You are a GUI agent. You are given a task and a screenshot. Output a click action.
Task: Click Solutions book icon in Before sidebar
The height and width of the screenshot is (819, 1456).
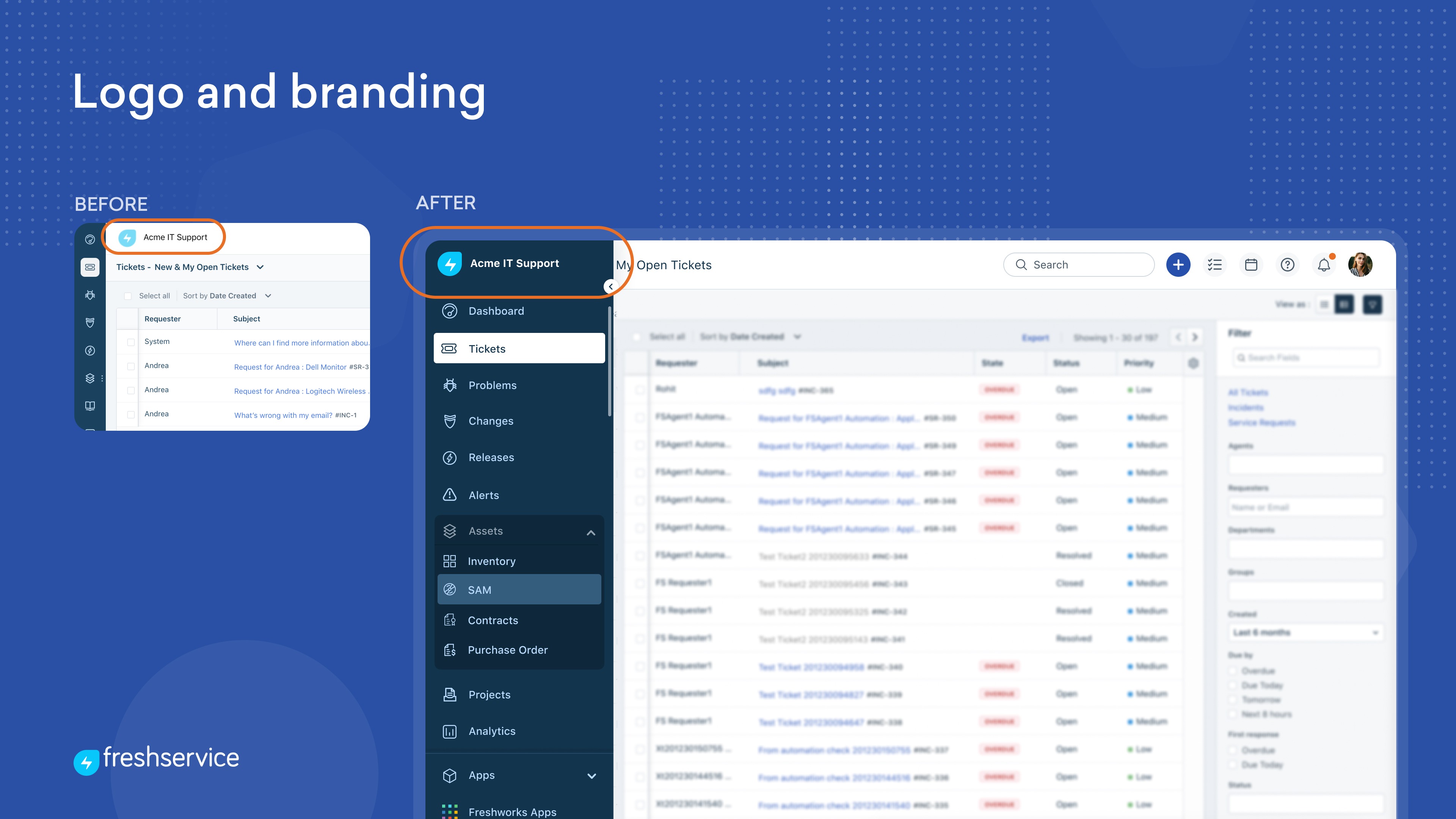[x=90, y=406]
